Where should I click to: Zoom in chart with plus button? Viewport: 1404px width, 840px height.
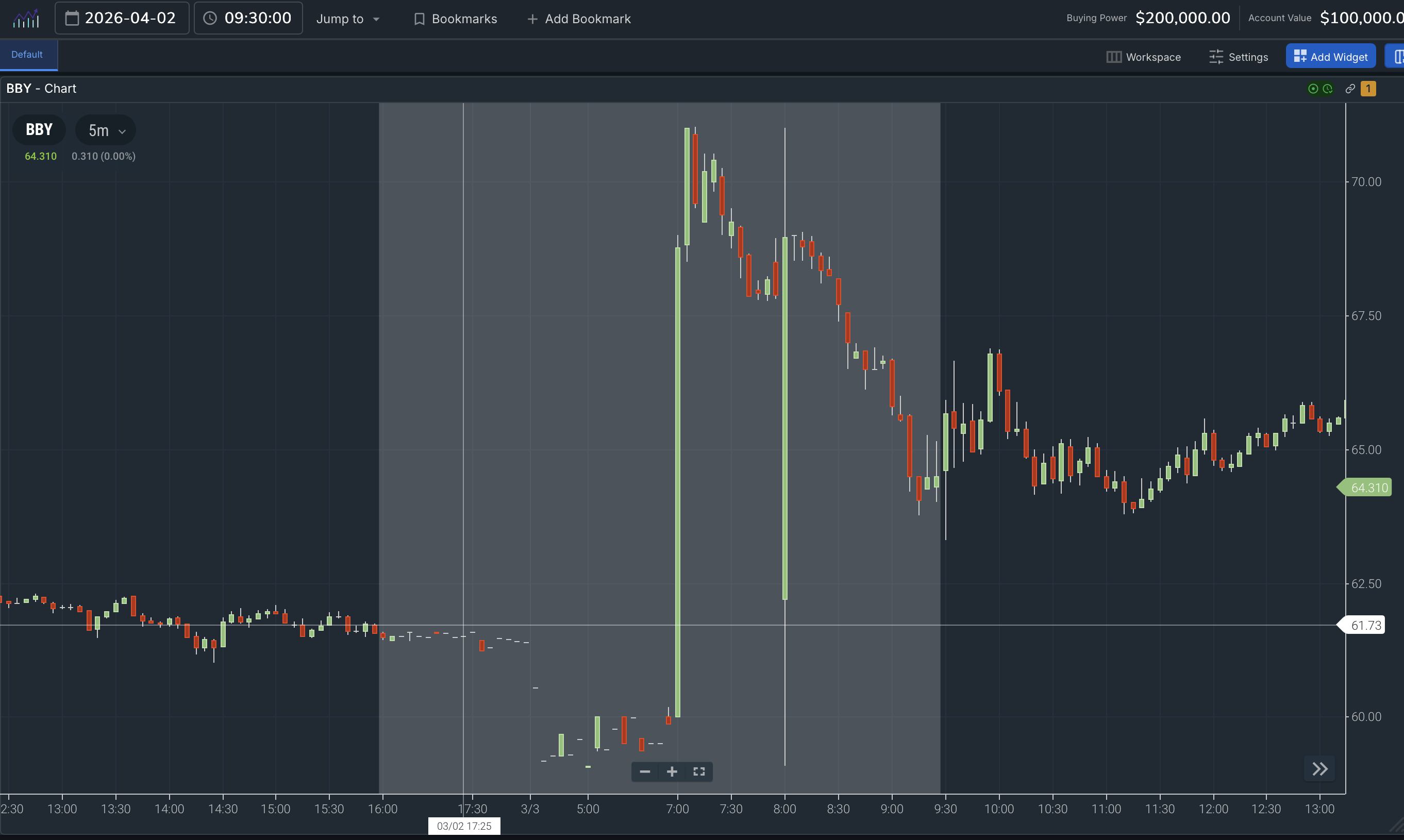pos(672,771)
